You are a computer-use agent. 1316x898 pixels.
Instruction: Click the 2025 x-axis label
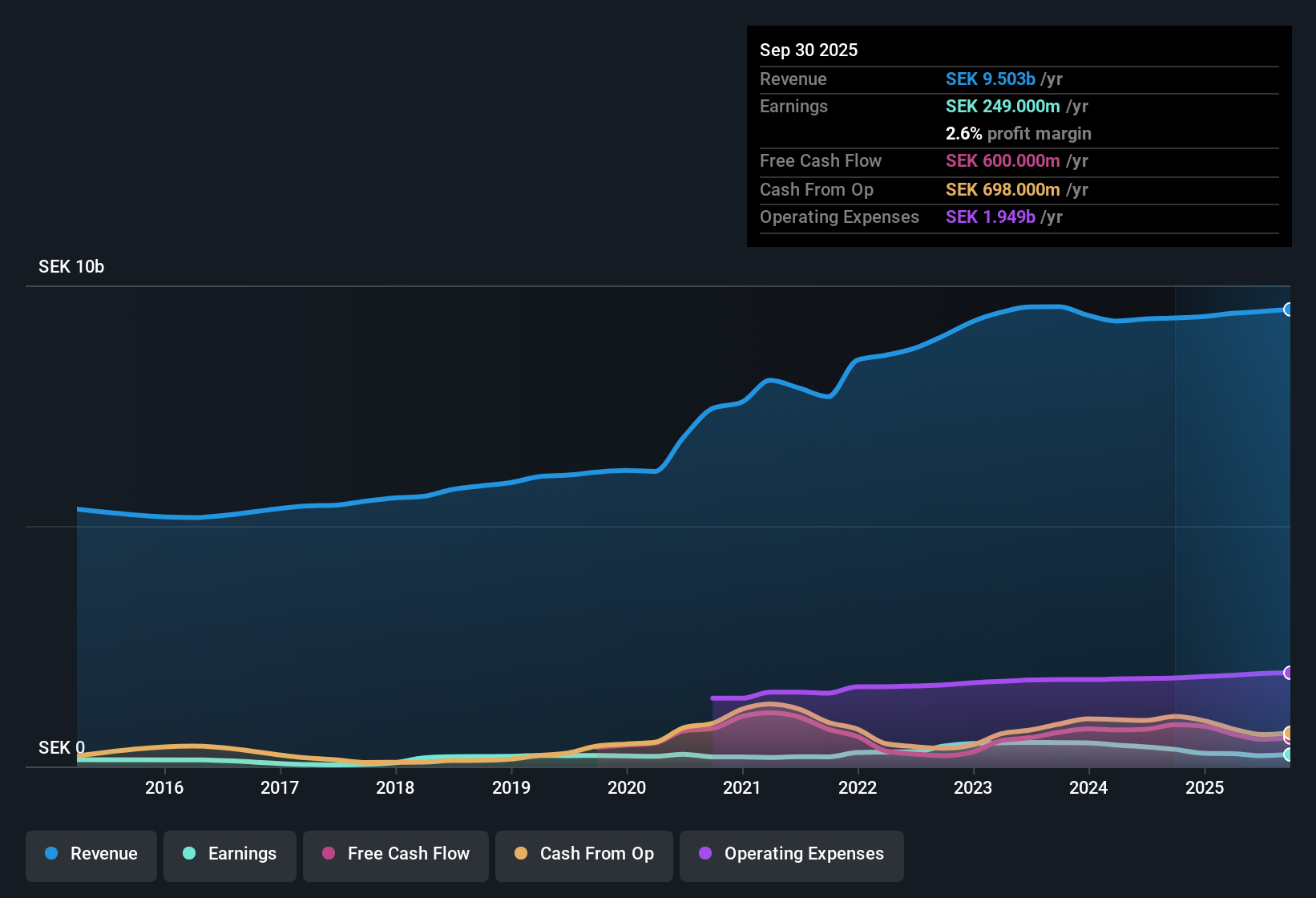(1205, 788)
